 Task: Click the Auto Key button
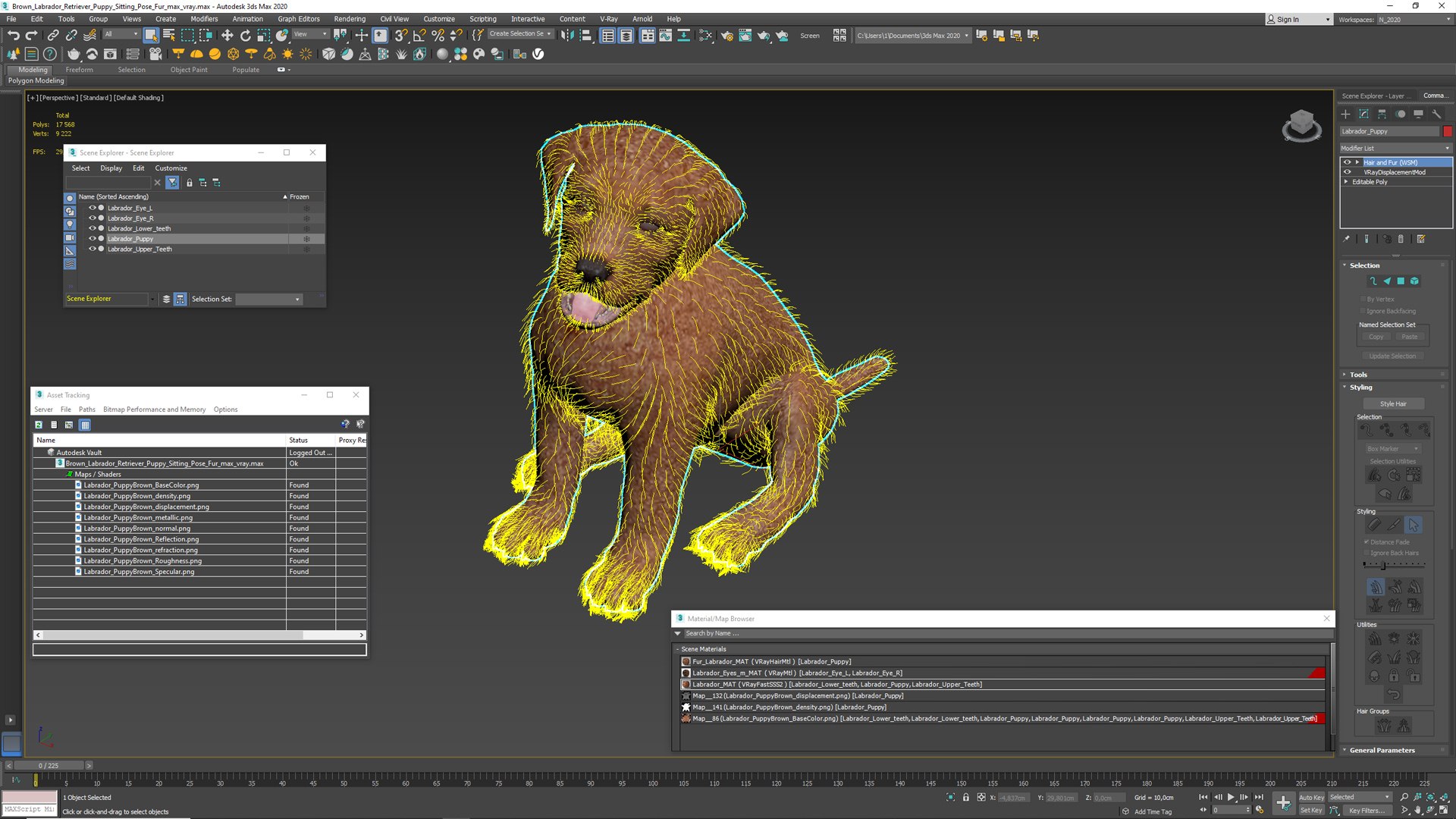(1311, 797)
